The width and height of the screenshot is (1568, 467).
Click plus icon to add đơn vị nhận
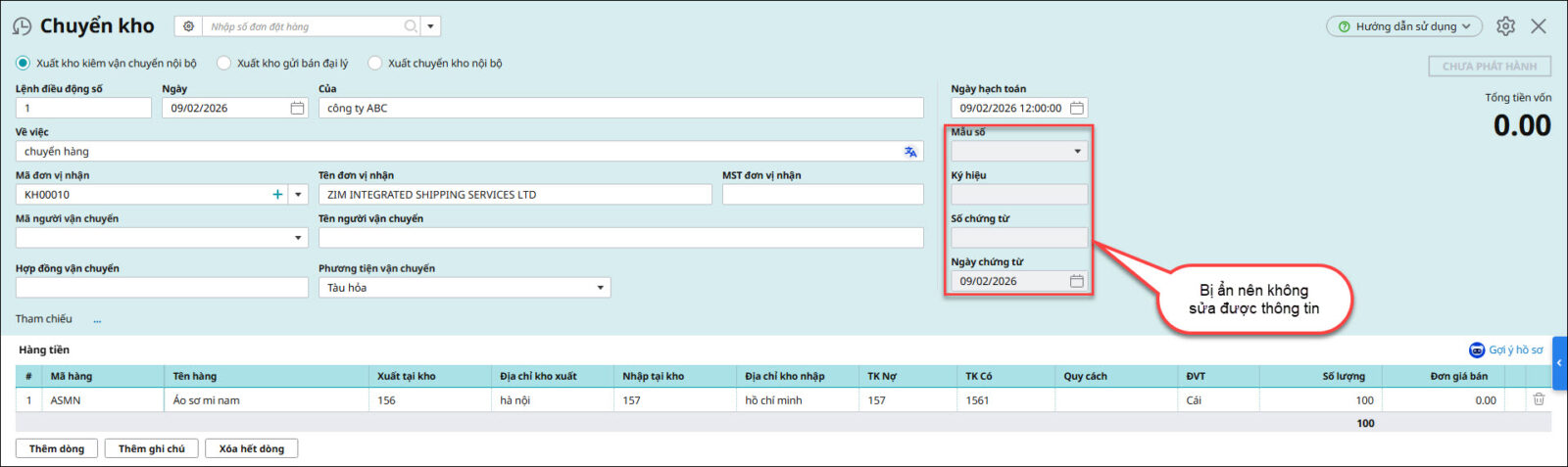pyautogui.click(x=277, y=195)
